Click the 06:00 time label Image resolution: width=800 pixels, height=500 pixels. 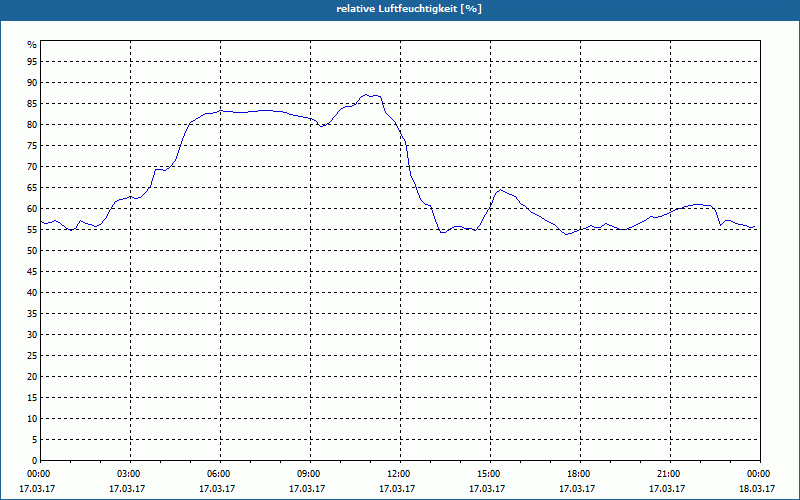click(x=220, y=474)
